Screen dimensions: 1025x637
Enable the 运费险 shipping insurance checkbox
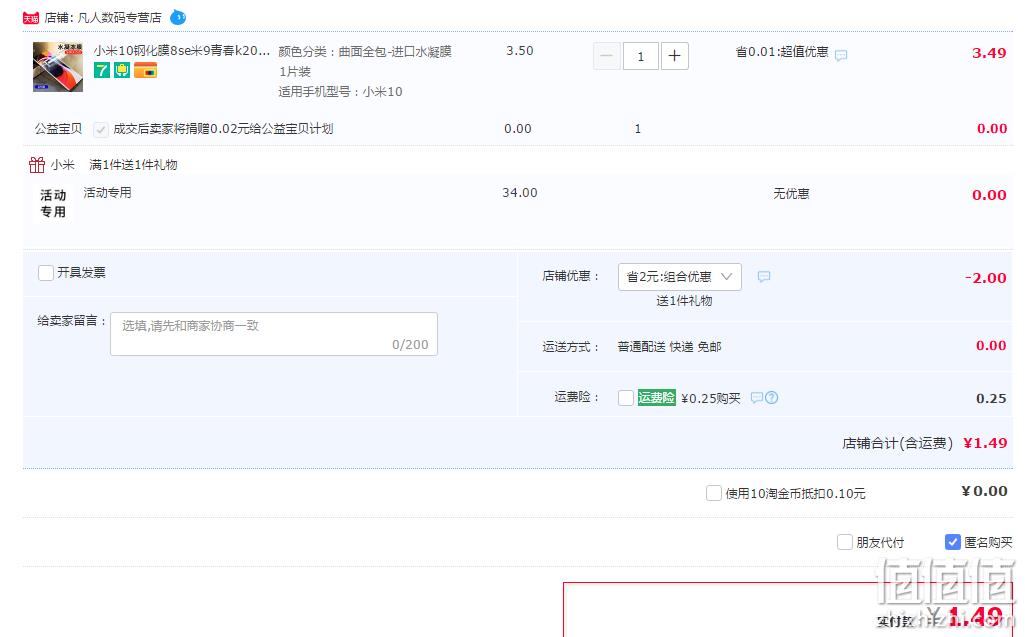pyautogui.click(x=626, y=398)
